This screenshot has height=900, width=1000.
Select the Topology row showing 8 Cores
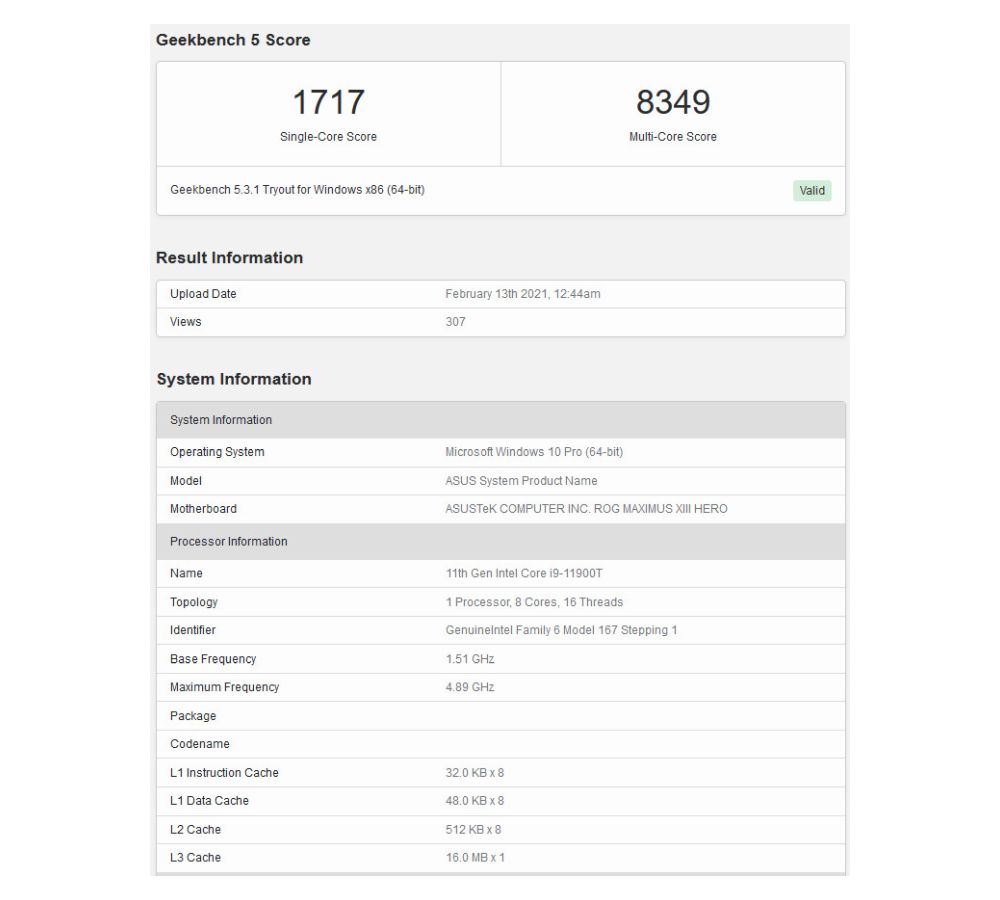[x=542, y=602]
